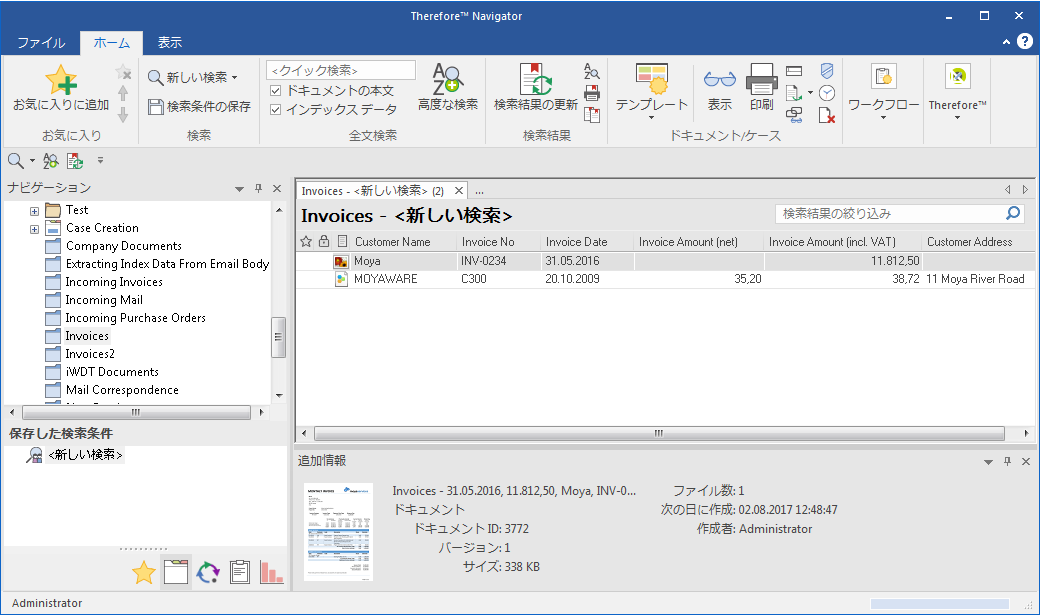Screen dimensions: 1042x615
Task: Pin the Navigation (ナビゲーション) panel
Action: click(259, 189)
